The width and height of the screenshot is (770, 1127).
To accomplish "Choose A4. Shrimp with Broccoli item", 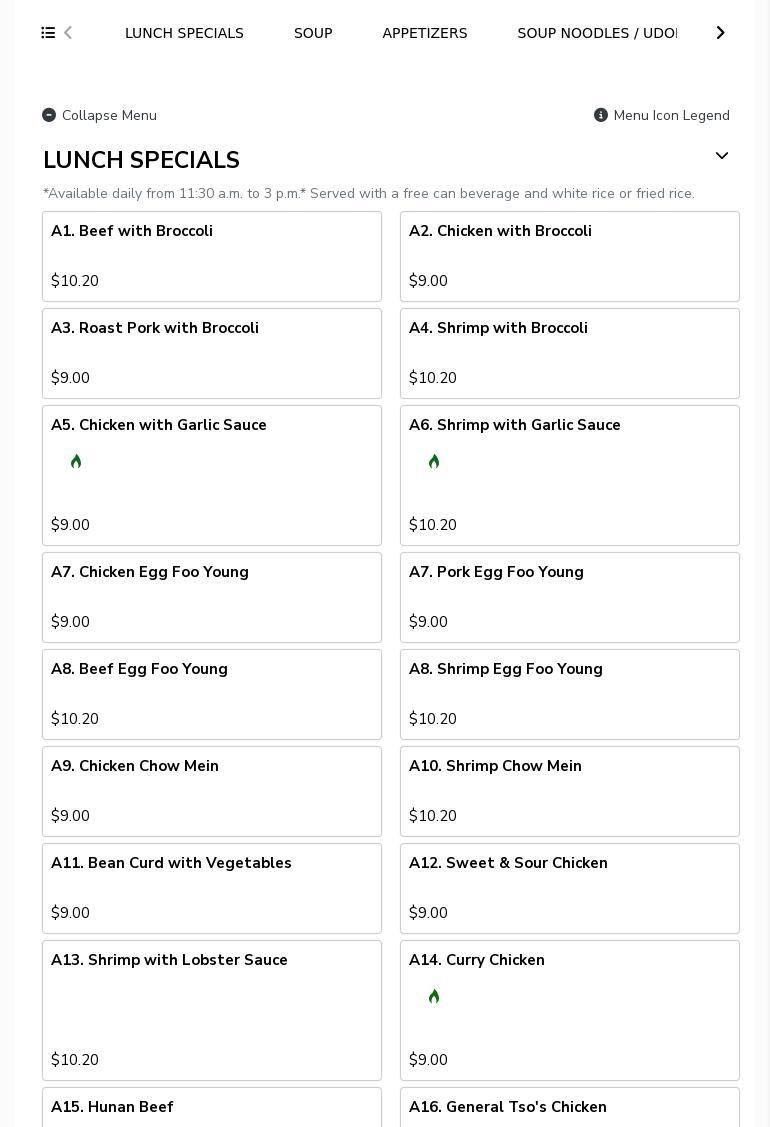I will pyautogui.click(x=570, y=353).
